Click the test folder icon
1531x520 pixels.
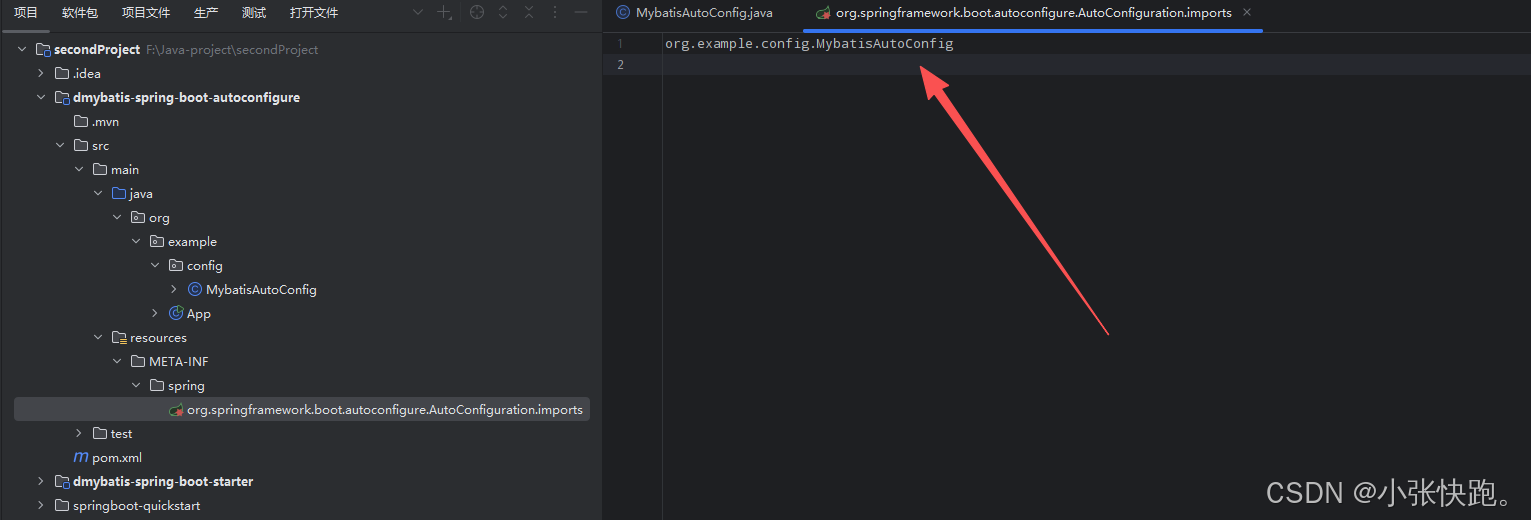click(99, 433)
